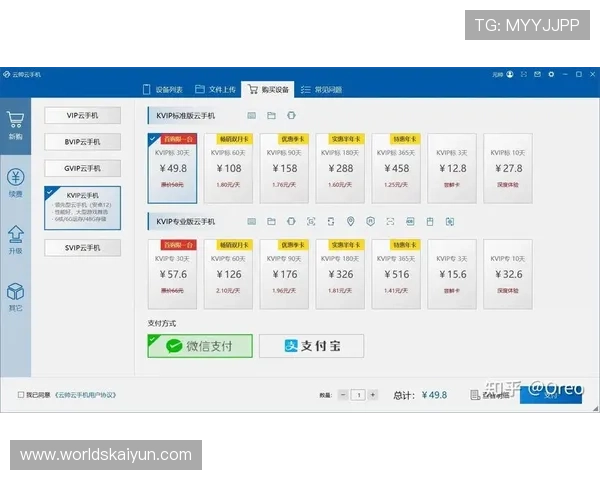Tick the 我已同意 agreement checkbox
Screen dimensions: 600x480
[x=21, y=395]
